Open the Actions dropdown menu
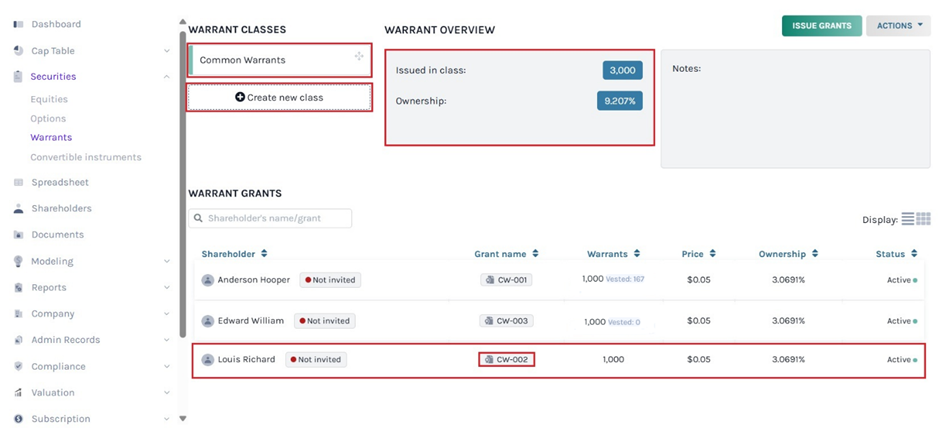The image size is (939, 435). (x=898, y=26)
